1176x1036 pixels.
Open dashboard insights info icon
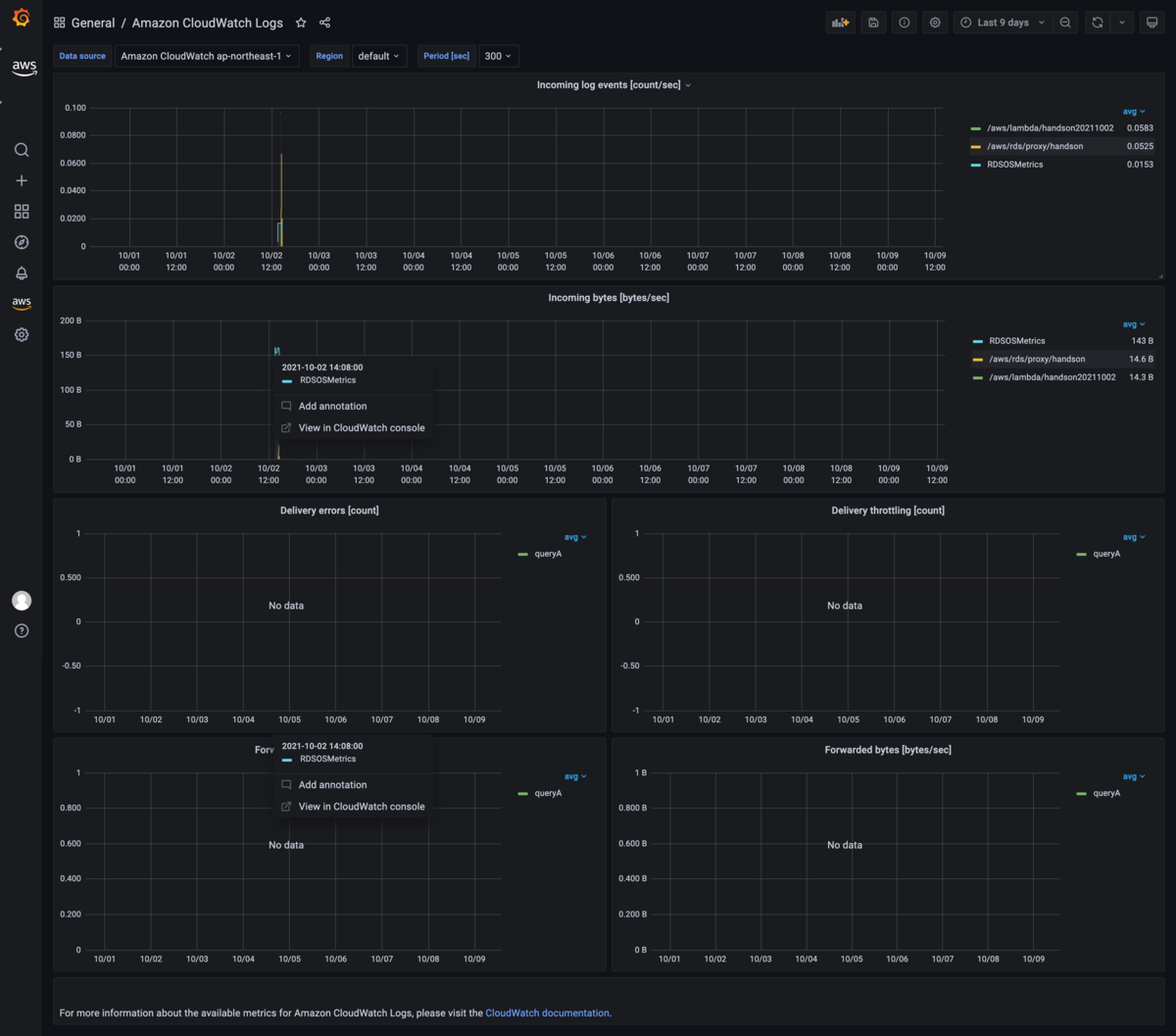905,23
